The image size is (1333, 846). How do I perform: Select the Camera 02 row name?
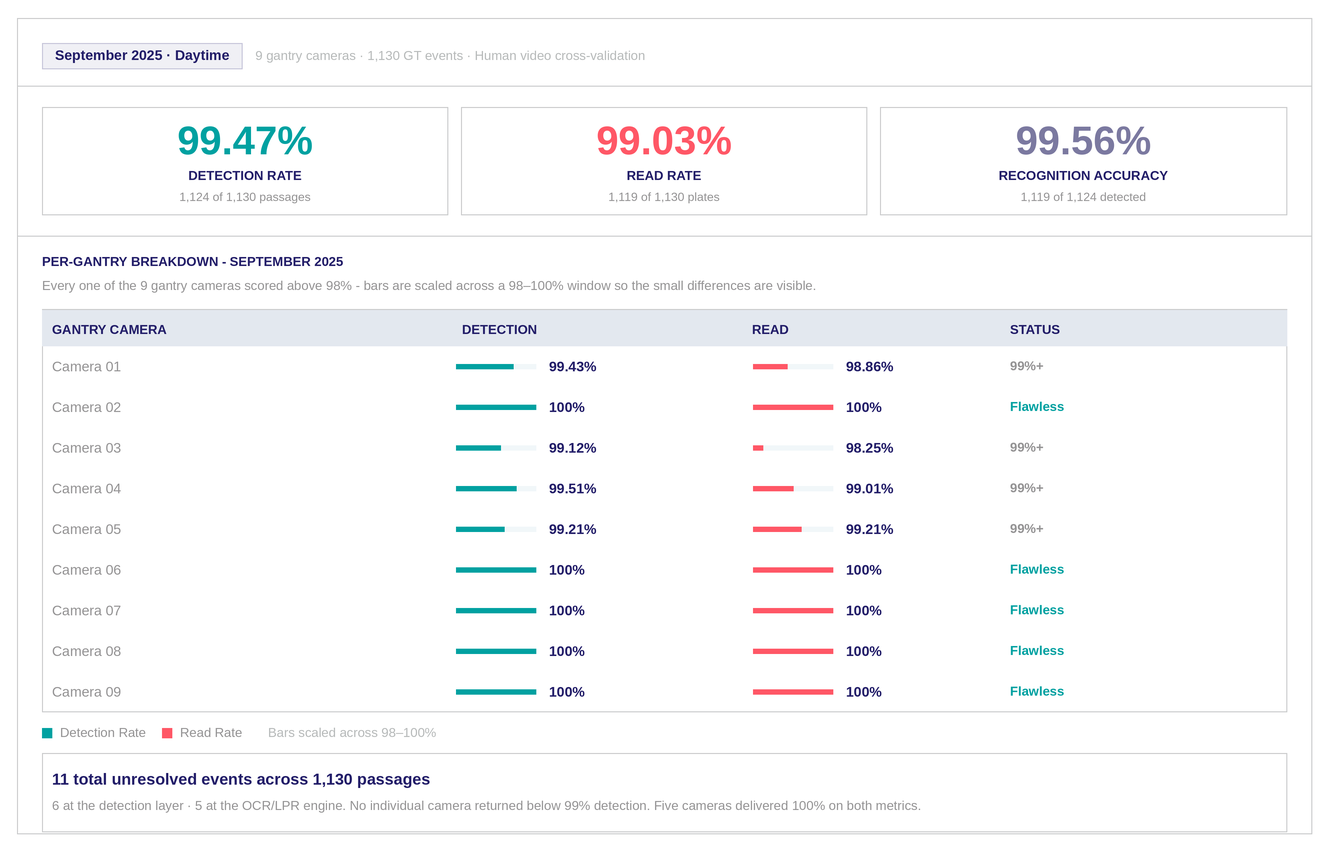86,408
